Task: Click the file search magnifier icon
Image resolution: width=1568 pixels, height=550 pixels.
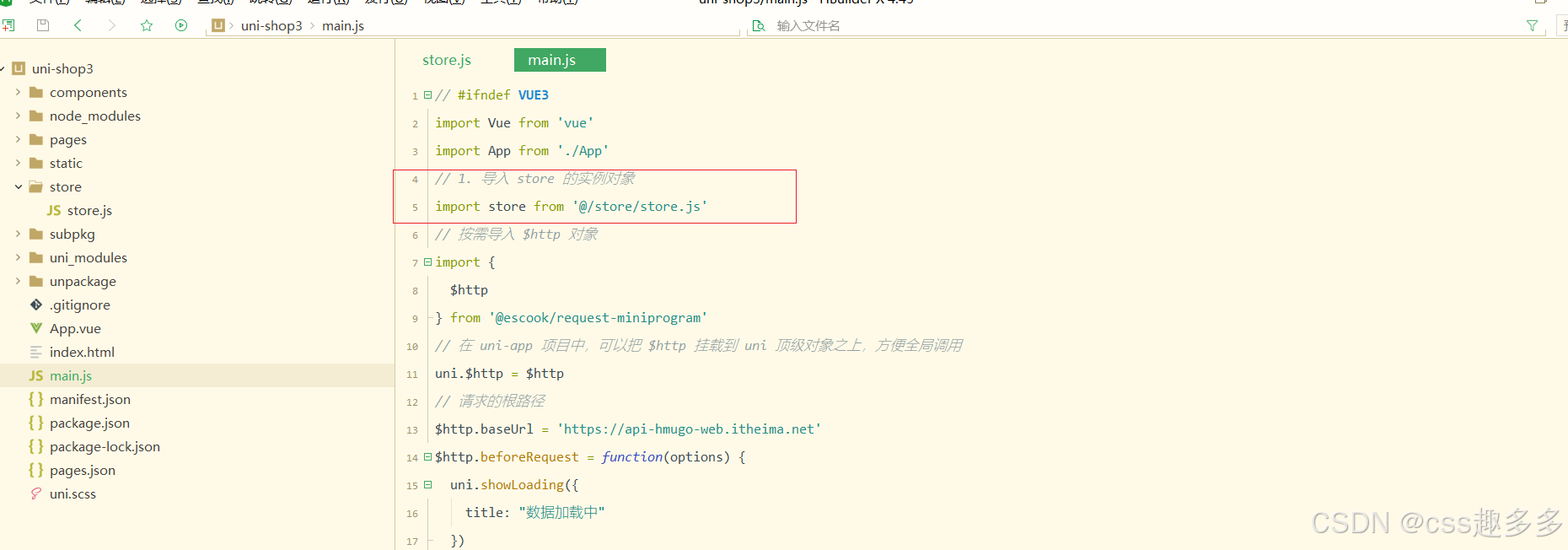Action: (x=759, y=25)
